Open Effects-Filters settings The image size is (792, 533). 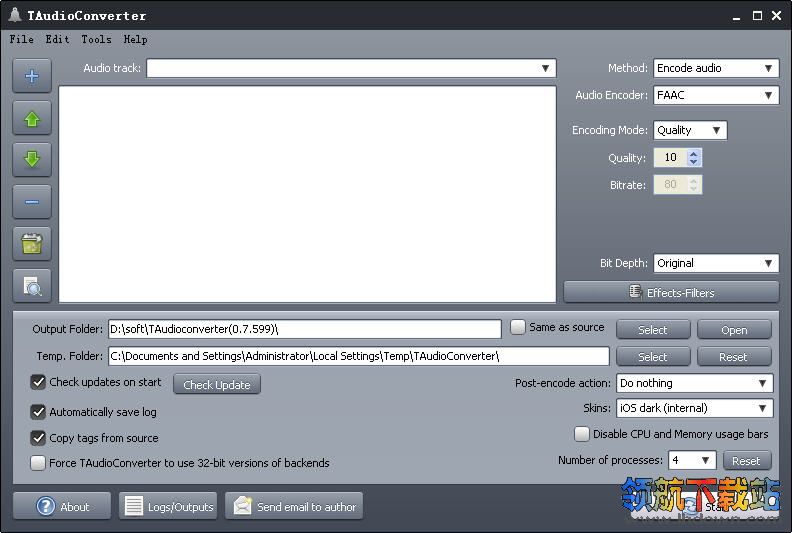671,293
